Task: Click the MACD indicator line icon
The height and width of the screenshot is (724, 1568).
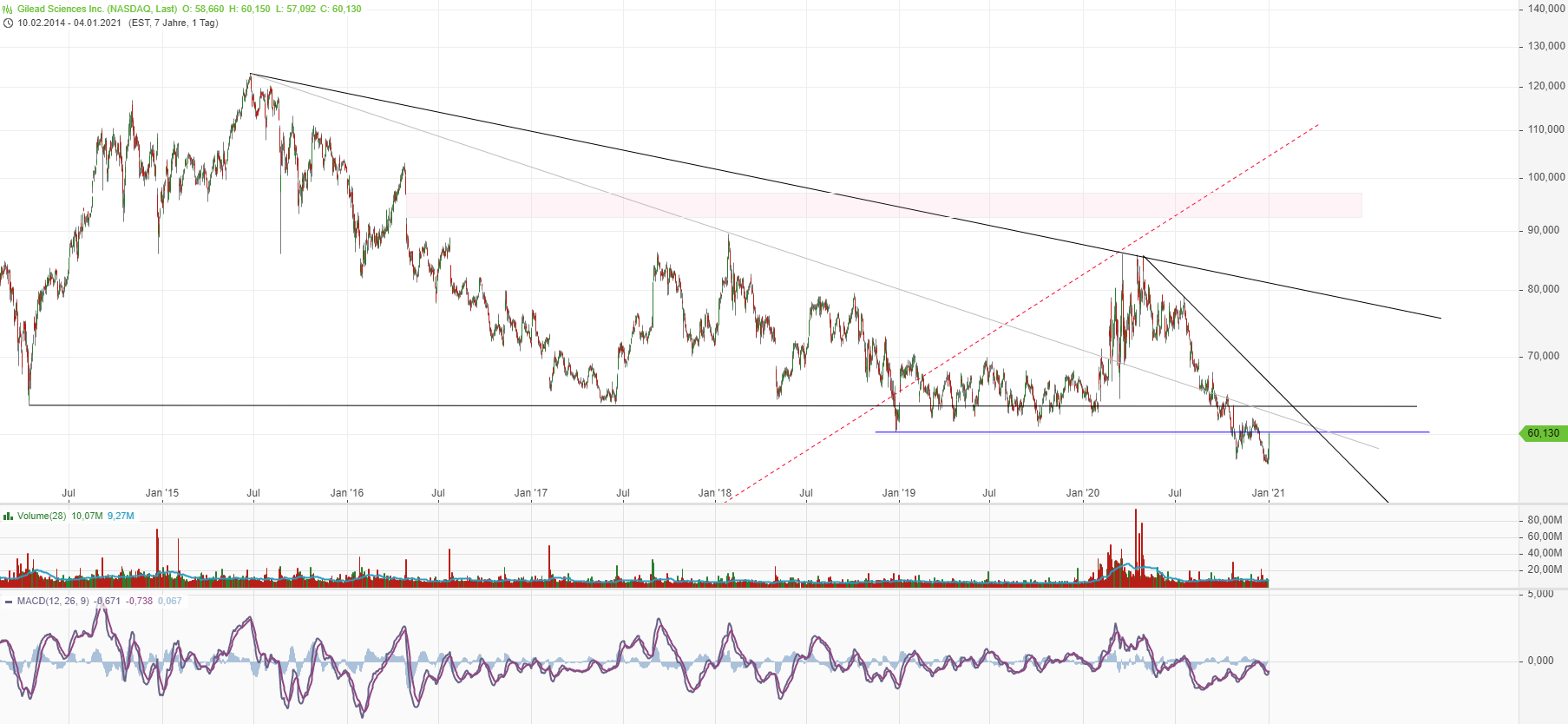Action: 8,602
